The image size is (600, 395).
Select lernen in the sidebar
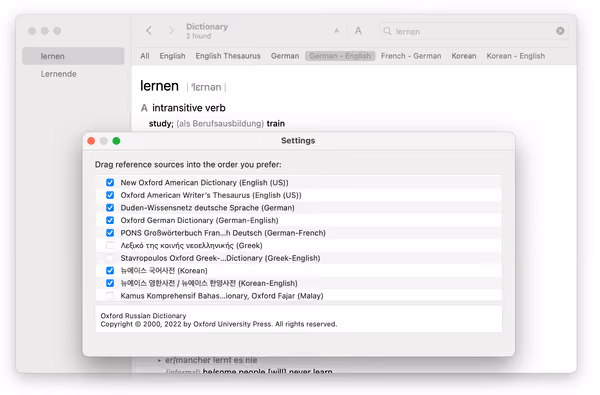pos(73,56)
